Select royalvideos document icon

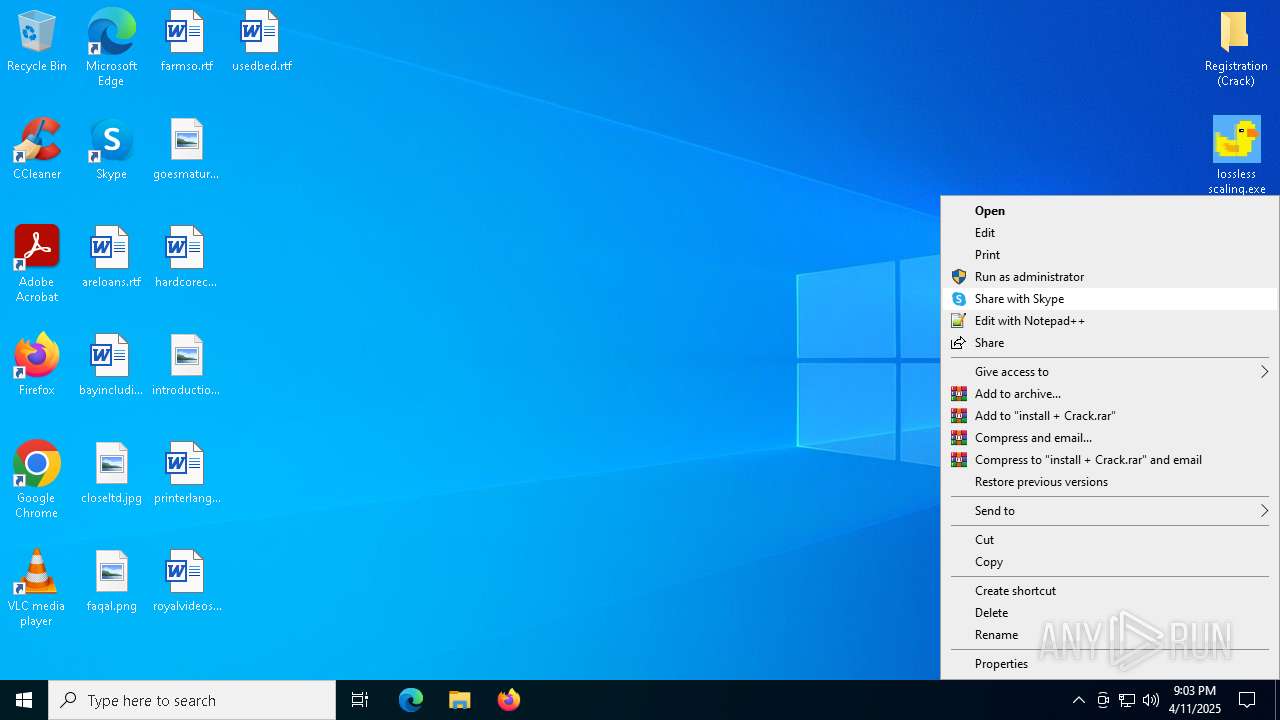[186, 582]
